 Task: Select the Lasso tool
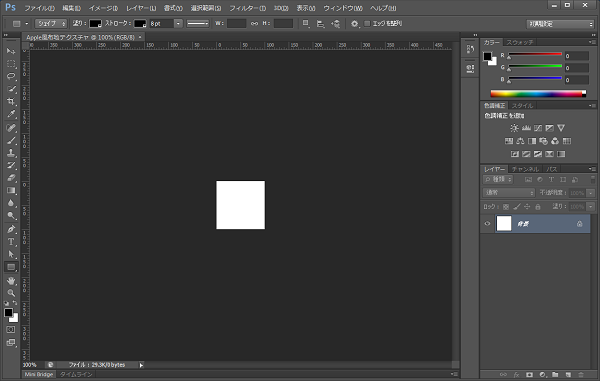[11, 76]
